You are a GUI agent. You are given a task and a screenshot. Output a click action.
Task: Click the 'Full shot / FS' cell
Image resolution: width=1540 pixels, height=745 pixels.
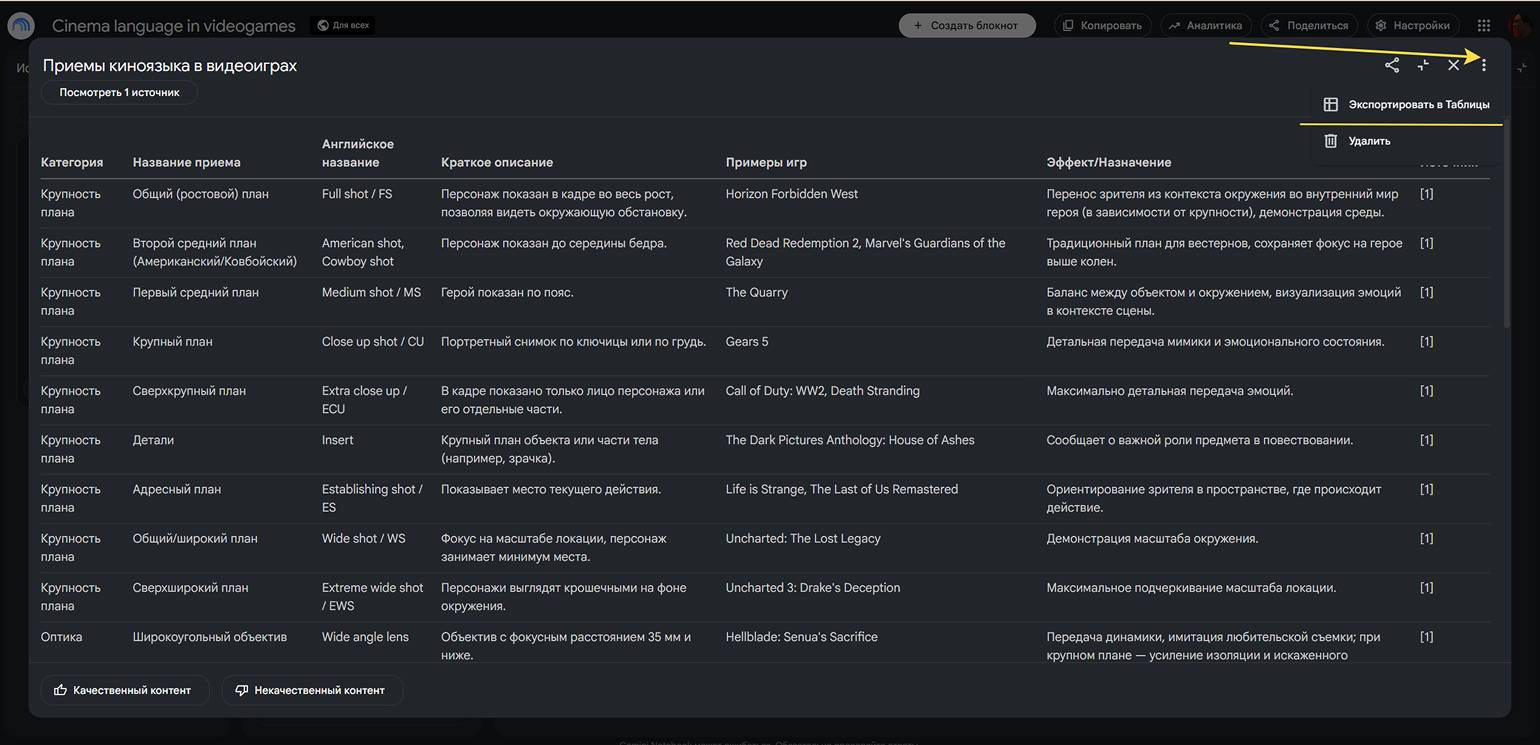coord(357,194)
